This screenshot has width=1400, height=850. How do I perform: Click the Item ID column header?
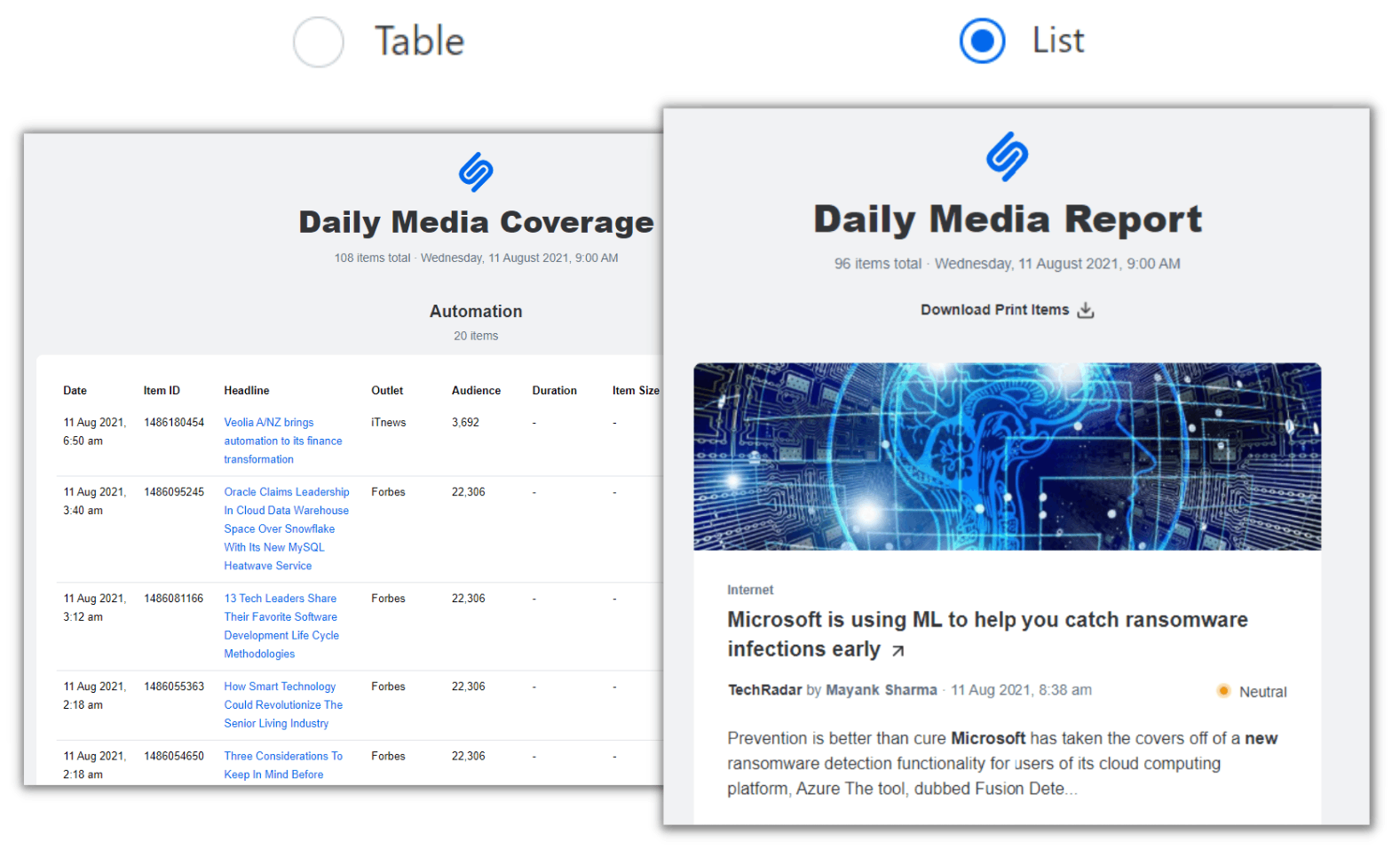point(162,391)
